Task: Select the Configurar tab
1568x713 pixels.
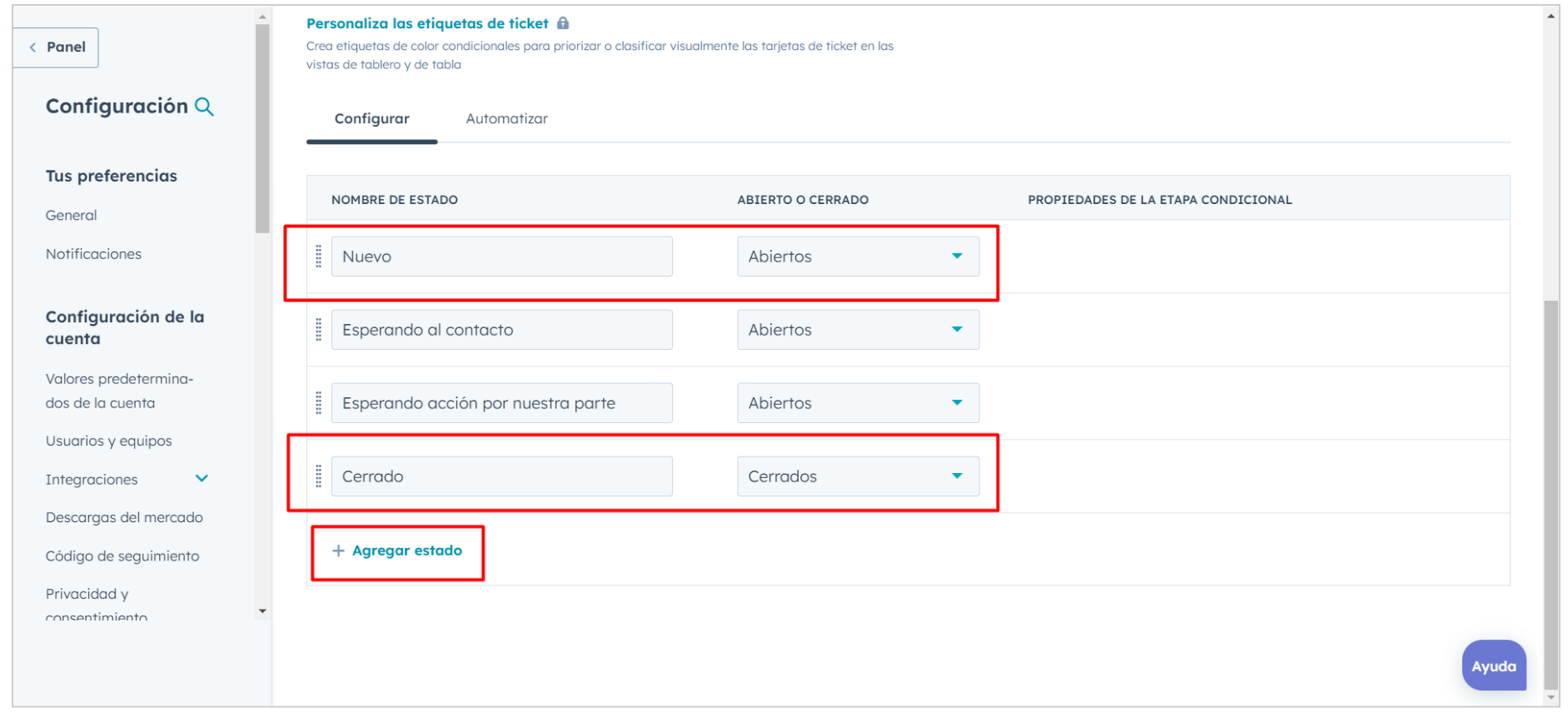Action: point(371,119)
